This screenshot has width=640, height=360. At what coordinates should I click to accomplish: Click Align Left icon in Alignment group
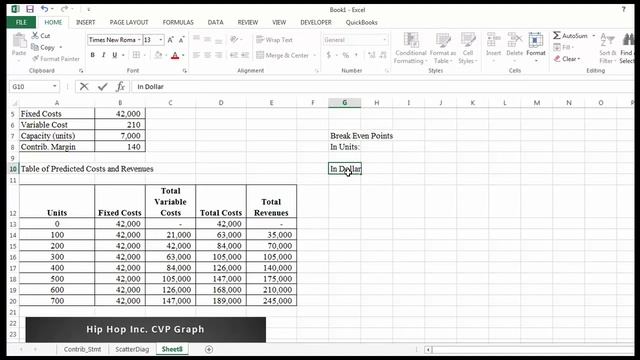point(196,55)
